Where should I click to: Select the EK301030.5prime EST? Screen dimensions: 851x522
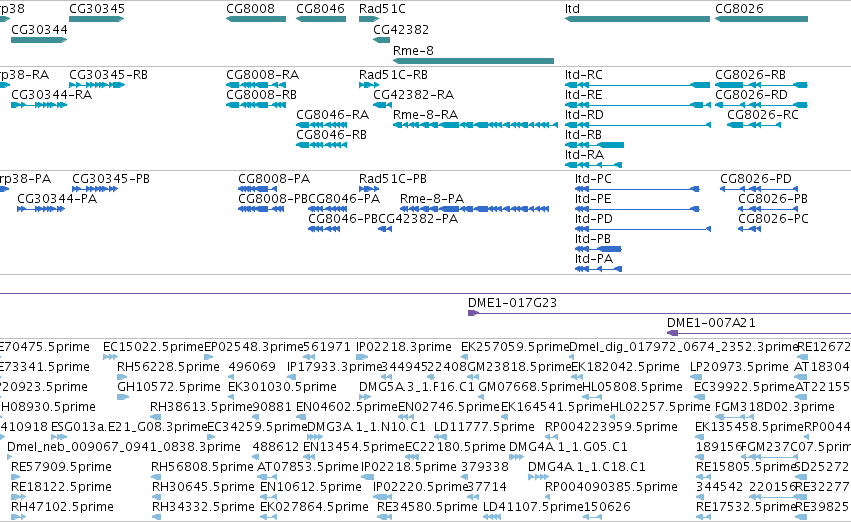(231, 397)
